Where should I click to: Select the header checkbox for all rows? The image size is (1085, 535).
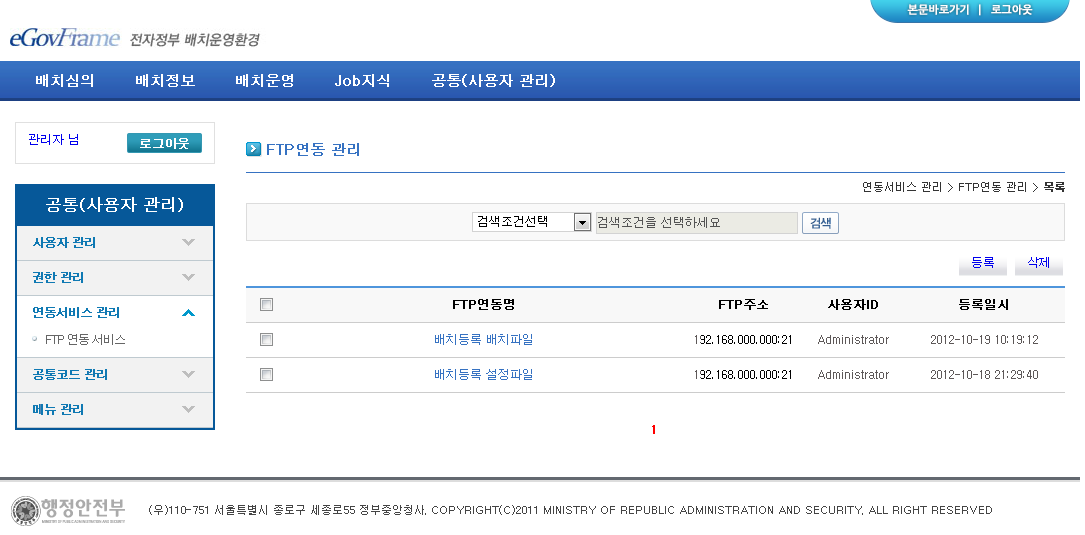click(266, 305)
